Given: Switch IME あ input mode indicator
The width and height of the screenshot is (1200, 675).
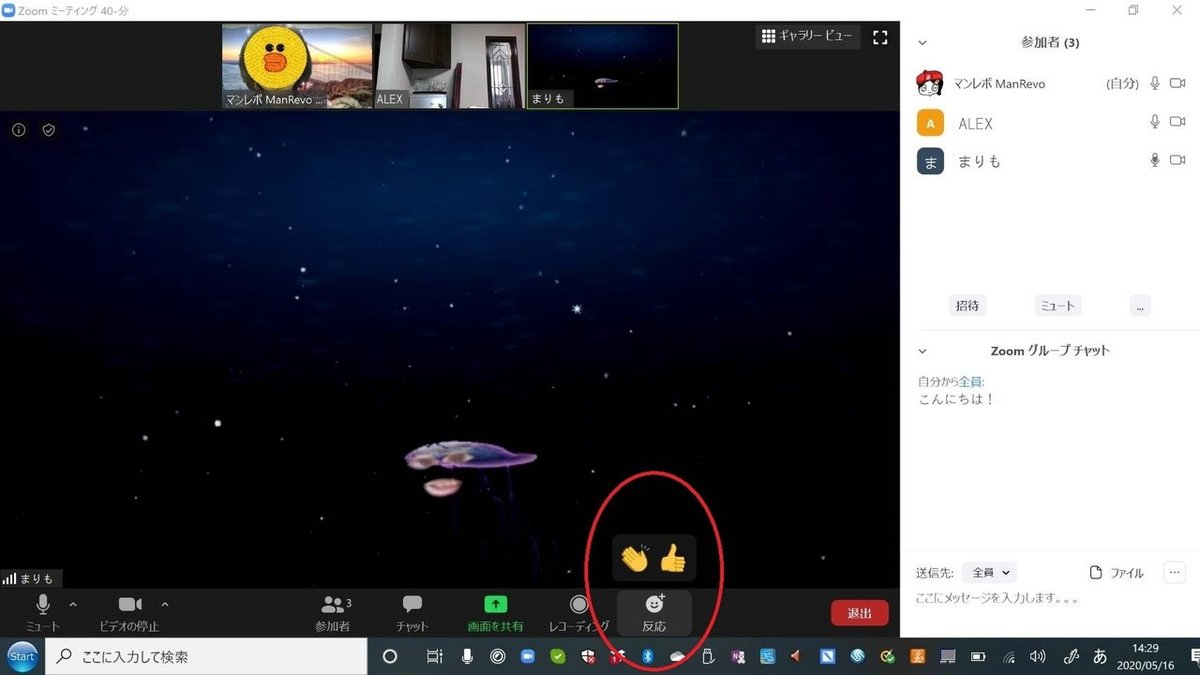Looking at the screenshot, I should [x=1100, y=657].
